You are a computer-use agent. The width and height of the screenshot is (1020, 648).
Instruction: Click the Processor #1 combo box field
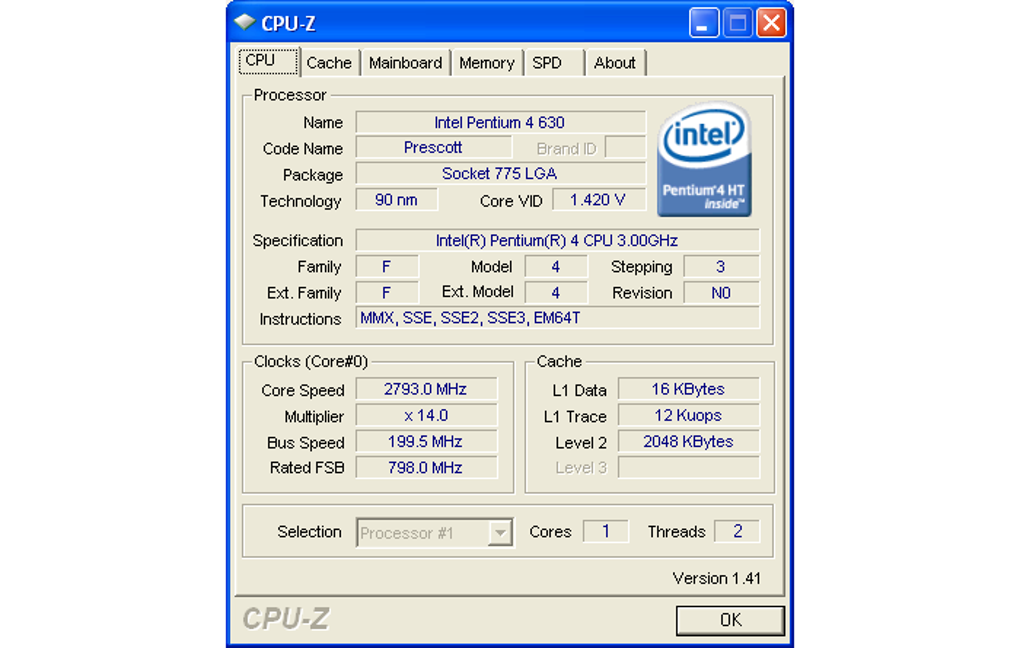(x=435, y=533)
